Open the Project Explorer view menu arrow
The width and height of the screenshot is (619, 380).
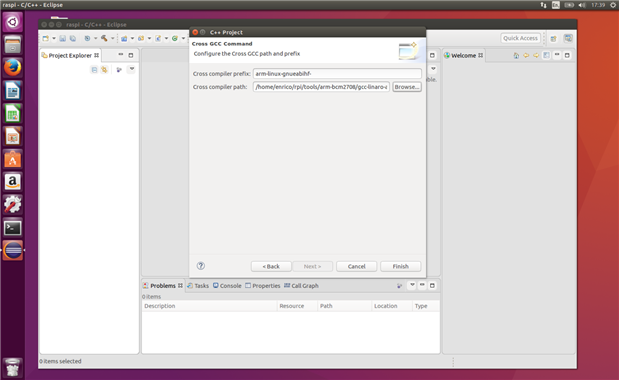[132, 69]
